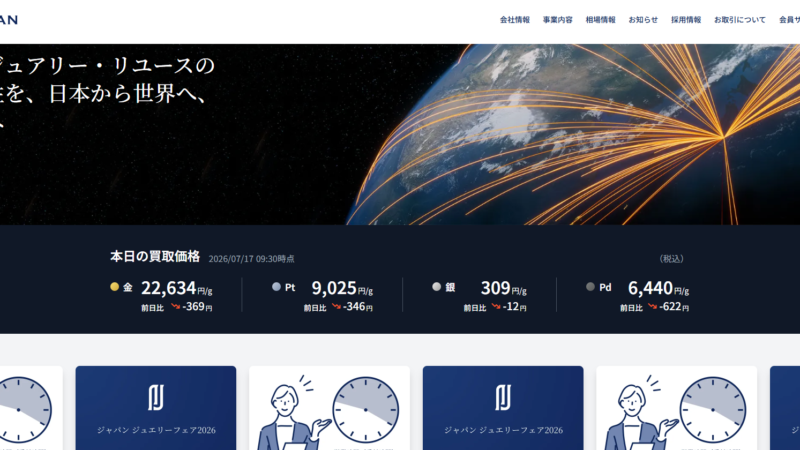Open the 会社情報 menu item

pos(514,20)
